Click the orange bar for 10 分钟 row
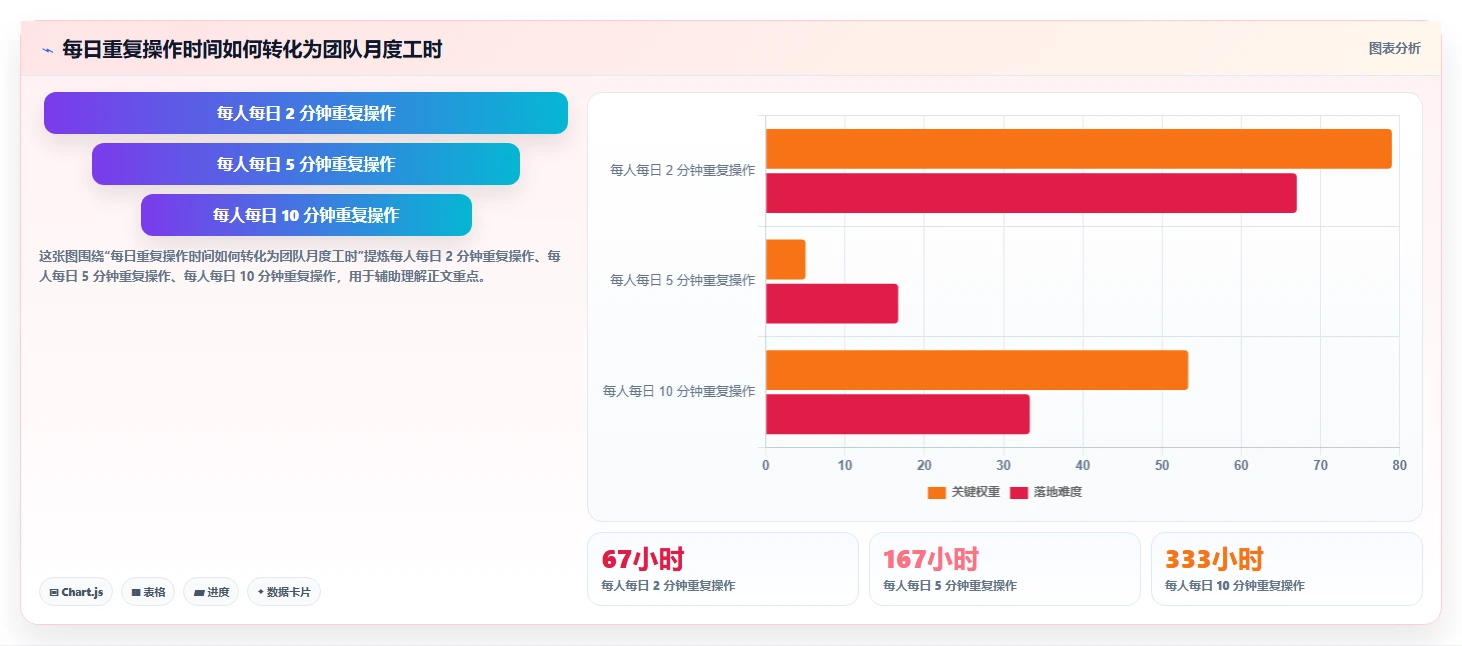1462x646 pixels. (977, 370)
